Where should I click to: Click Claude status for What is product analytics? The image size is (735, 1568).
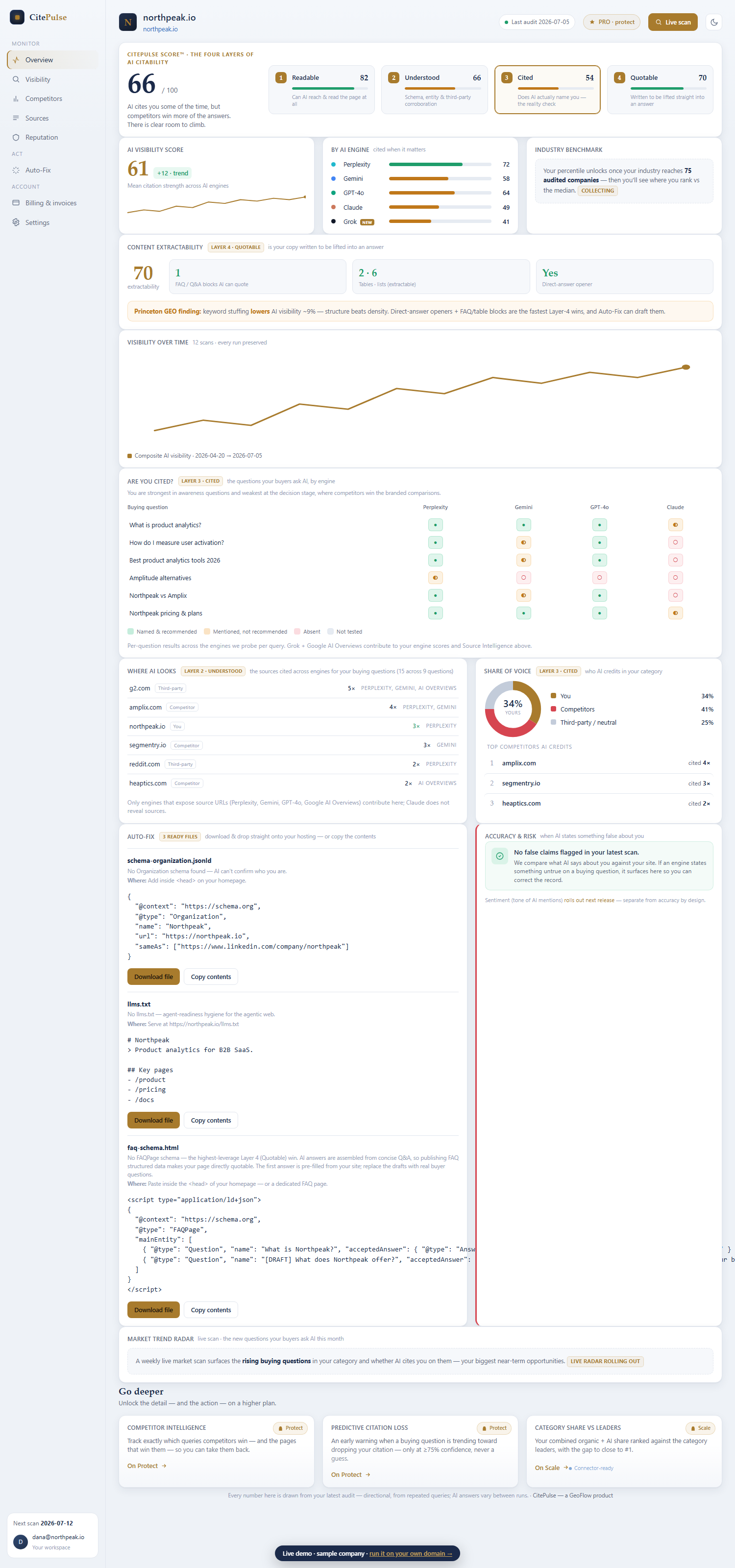675,525
